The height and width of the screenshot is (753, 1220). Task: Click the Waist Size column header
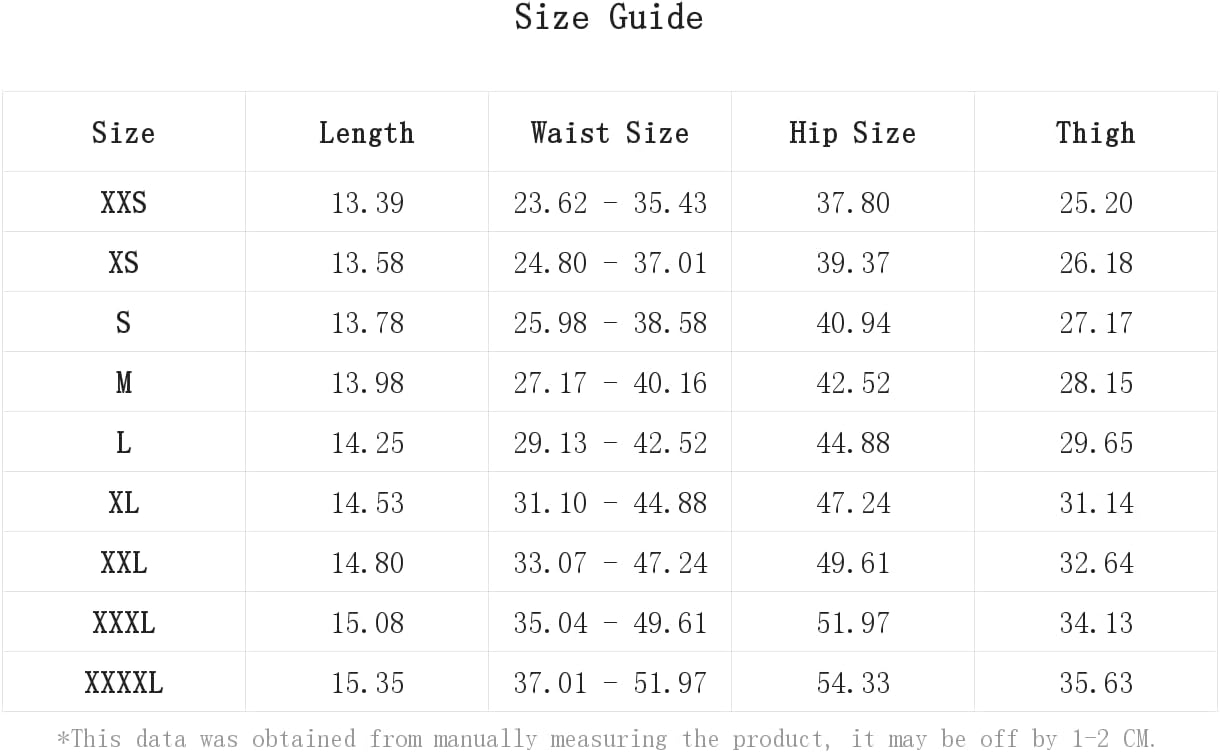coord(609,133)
